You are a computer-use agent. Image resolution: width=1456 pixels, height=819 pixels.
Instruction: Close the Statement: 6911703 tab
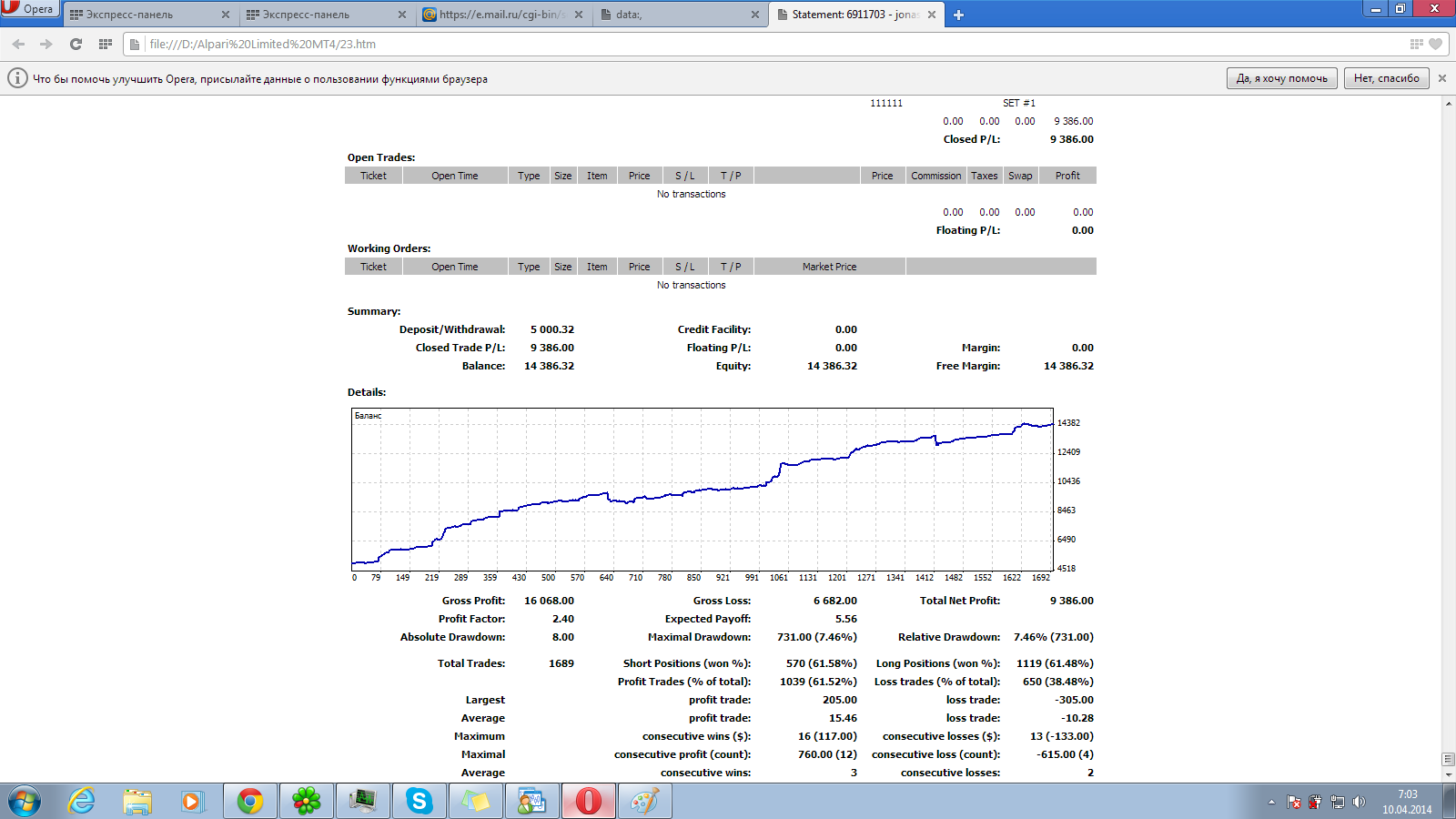(x=932, y=15)
